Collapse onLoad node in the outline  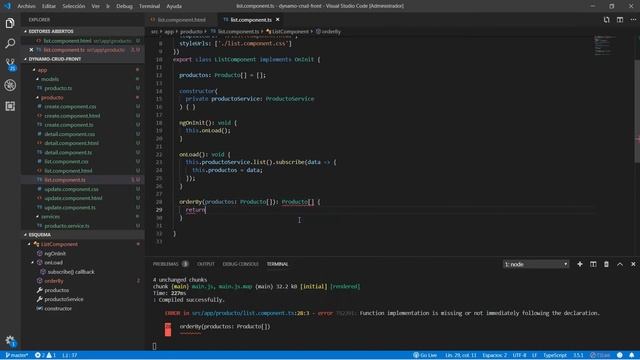click(33, 262)
